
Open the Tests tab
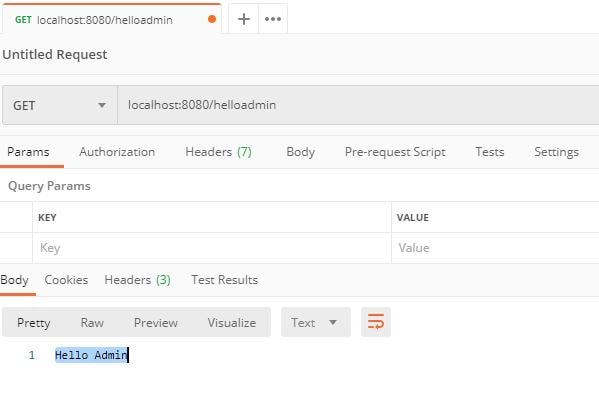(490, 152)
